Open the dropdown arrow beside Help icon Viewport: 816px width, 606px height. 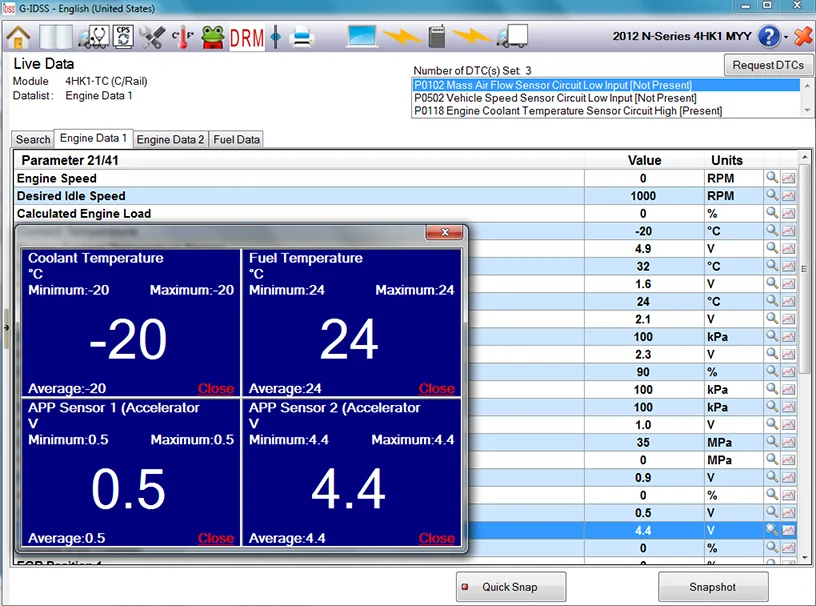(786, 37)
